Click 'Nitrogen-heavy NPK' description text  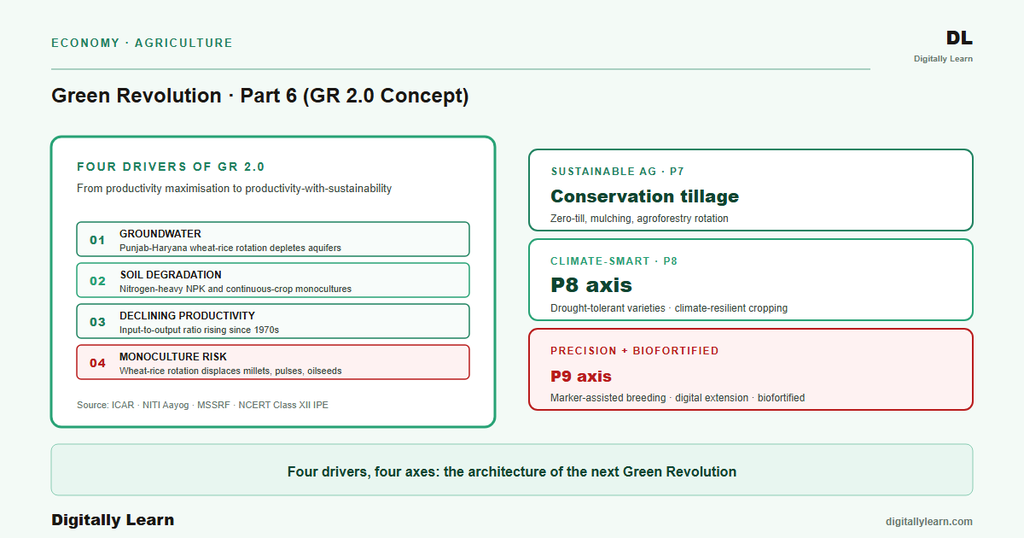tap(235, 289)
